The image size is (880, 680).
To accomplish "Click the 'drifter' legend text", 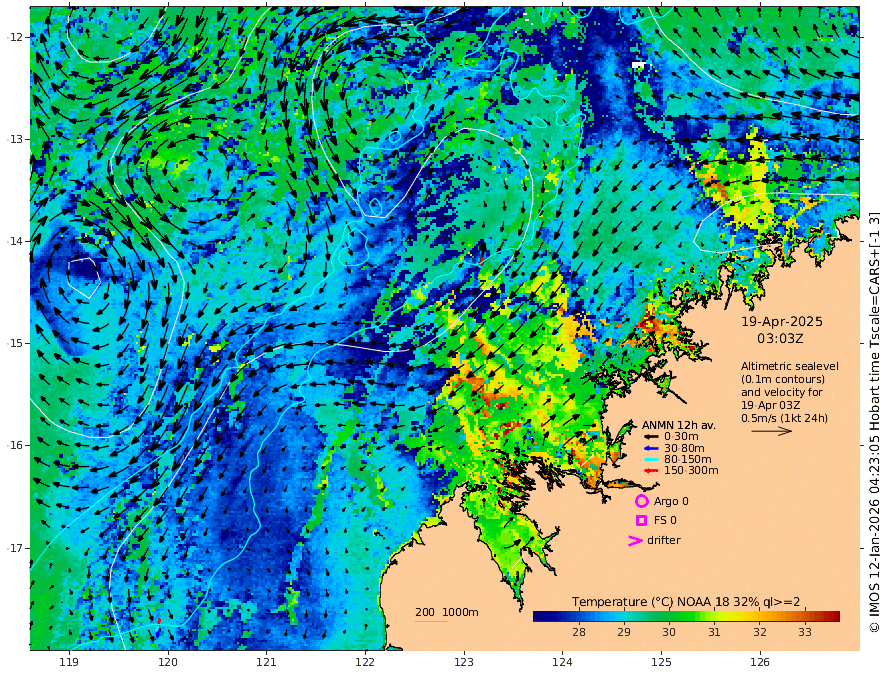I will click(x=663, y=540).
